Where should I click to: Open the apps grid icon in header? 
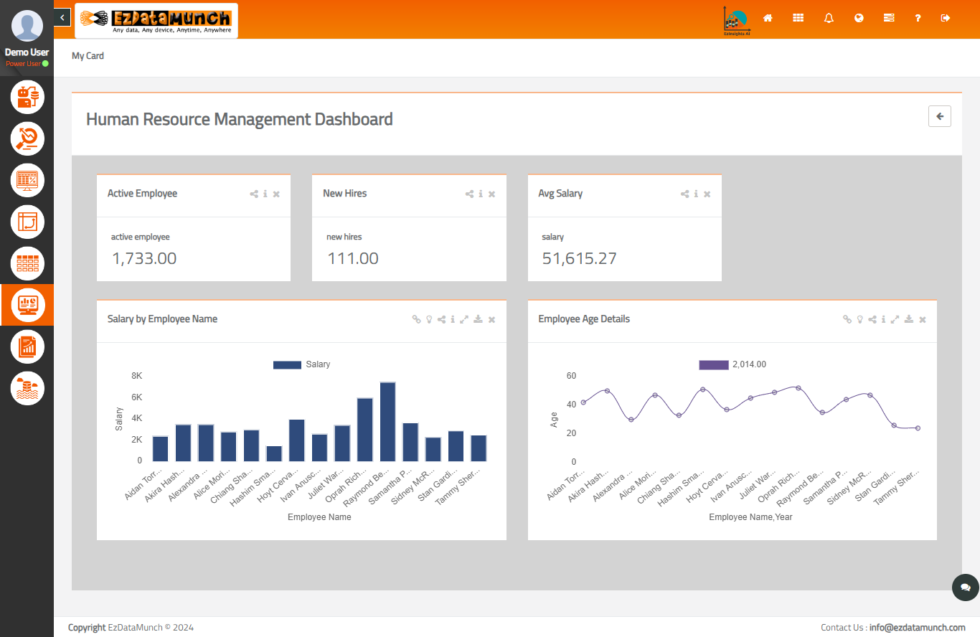click(x=798, y=18)
